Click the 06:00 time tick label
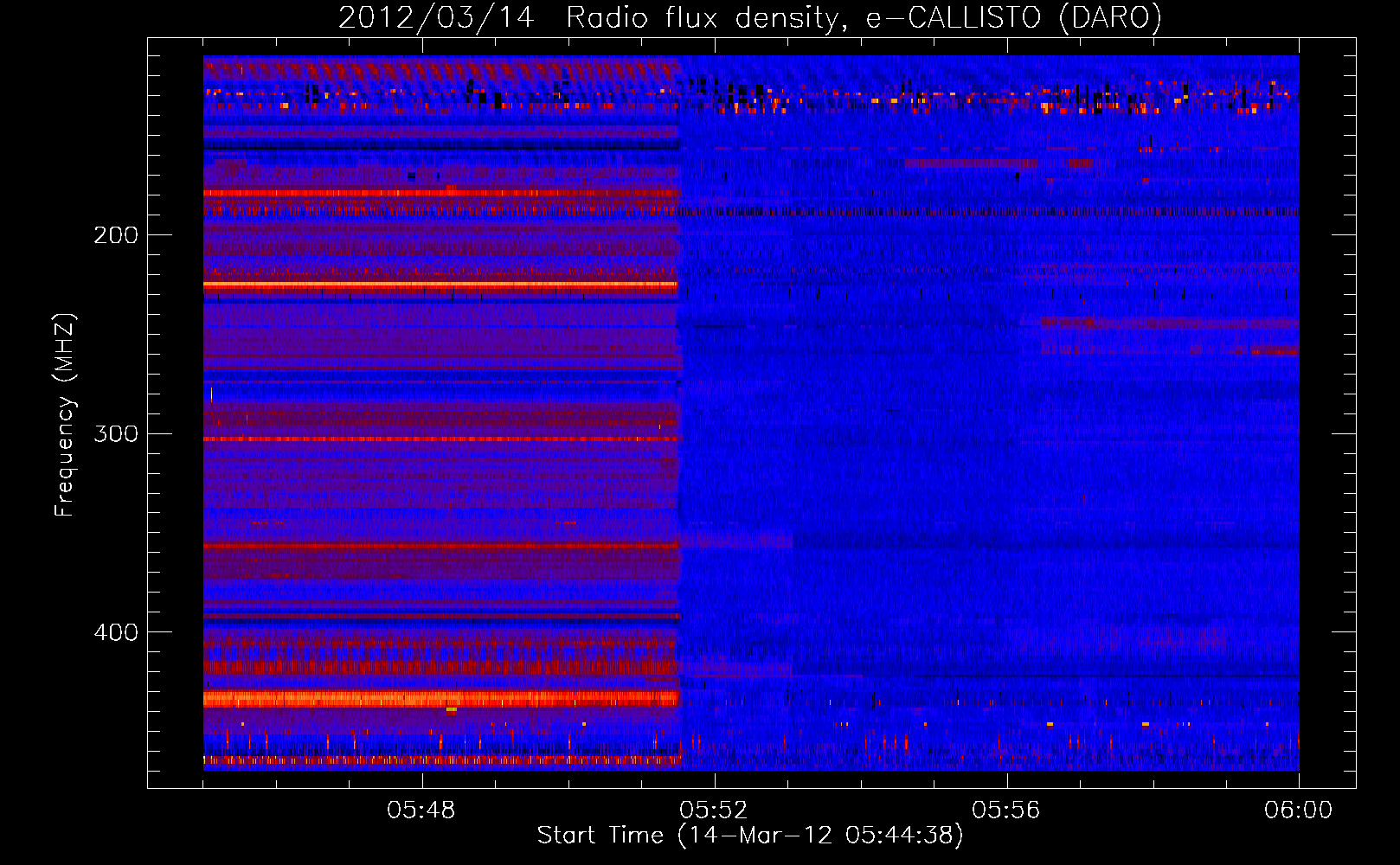The width and height of the screenshot is (1400, 865). point(1299,811)
